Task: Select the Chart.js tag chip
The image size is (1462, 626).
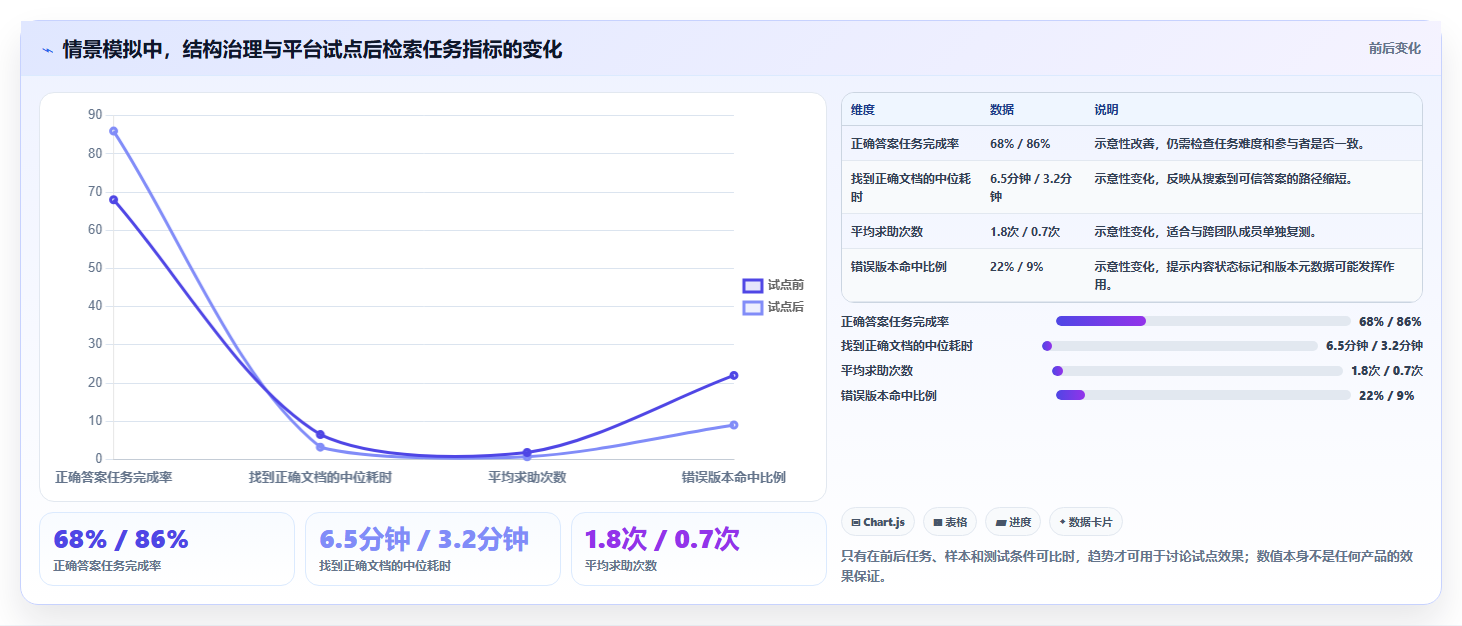Action: [878, 522]
